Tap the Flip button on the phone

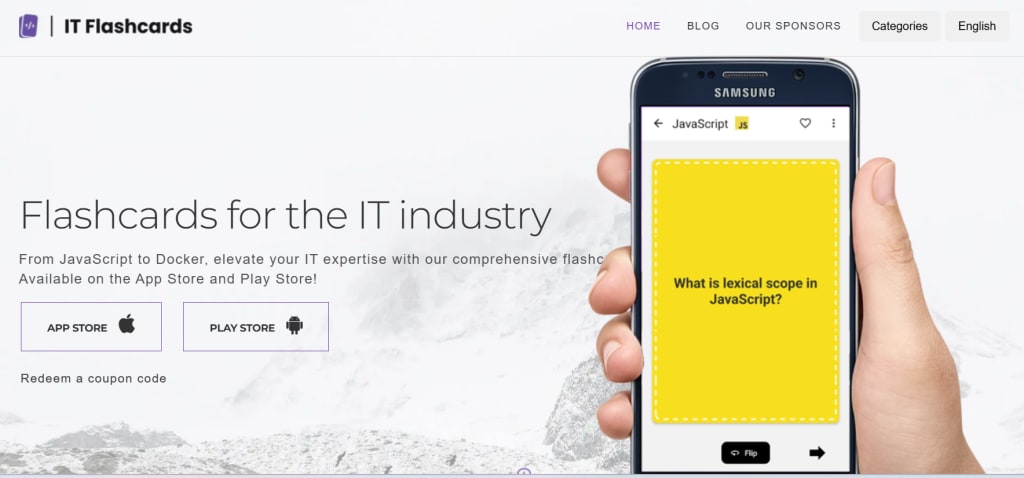pos(745,453)
